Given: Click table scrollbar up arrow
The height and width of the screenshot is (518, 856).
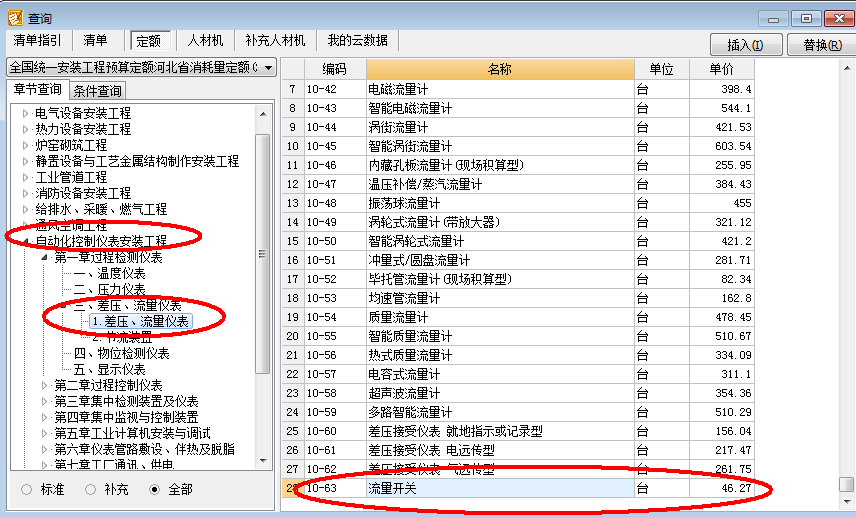Looking at the screenshot, I should click(x=847, y=68).
